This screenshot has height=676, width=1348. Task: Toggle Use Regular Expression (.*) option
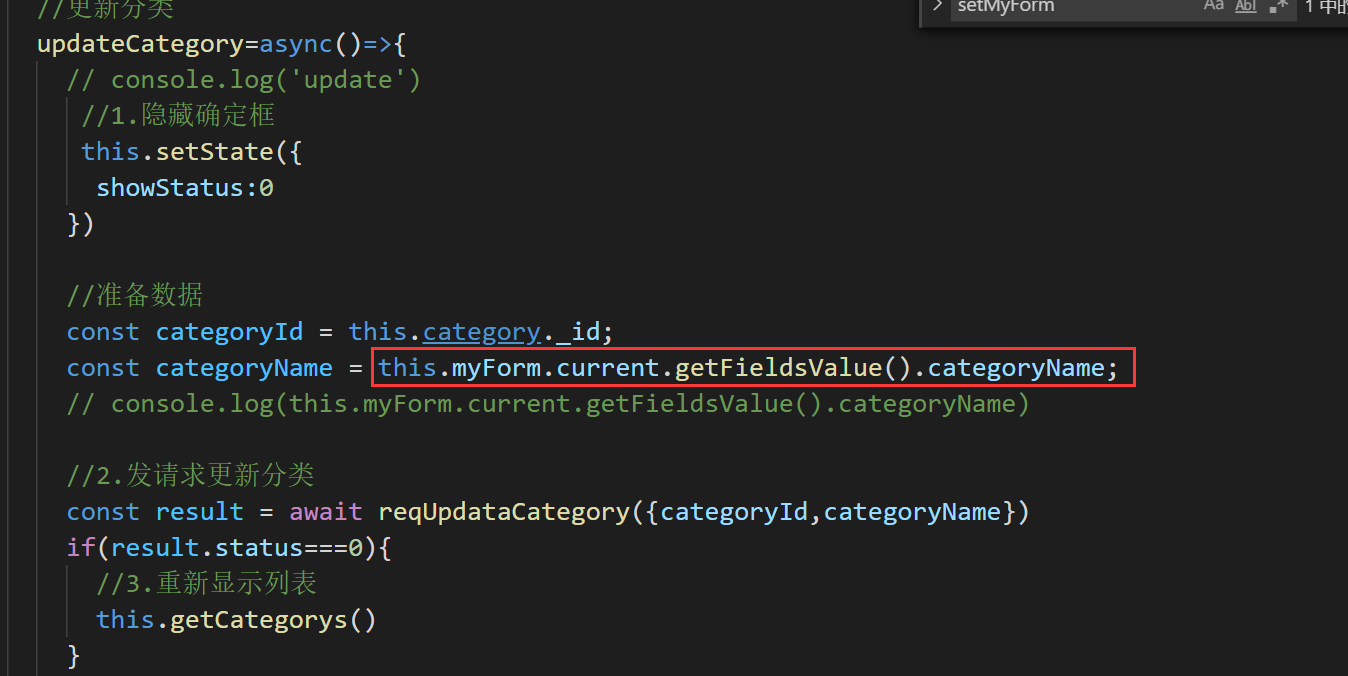coord(1278,6)
